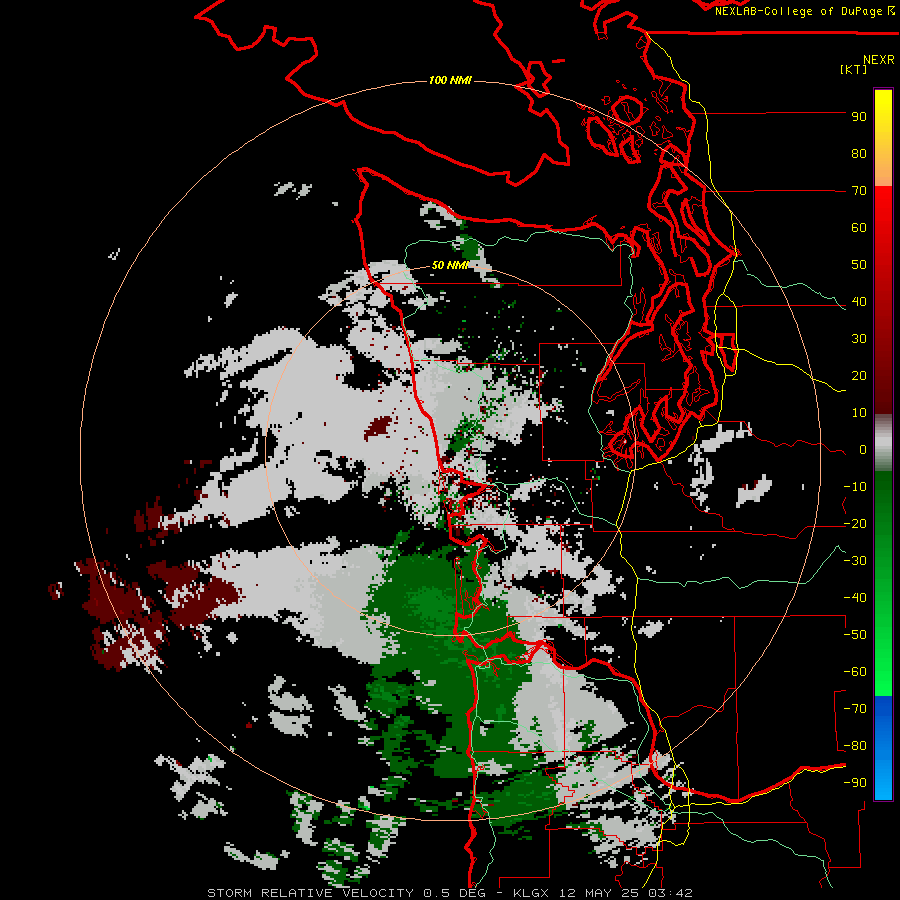Viewport: 900px width, 900px height.
Task: Click the -30 value on velocity scale
Action: point(855,561)
